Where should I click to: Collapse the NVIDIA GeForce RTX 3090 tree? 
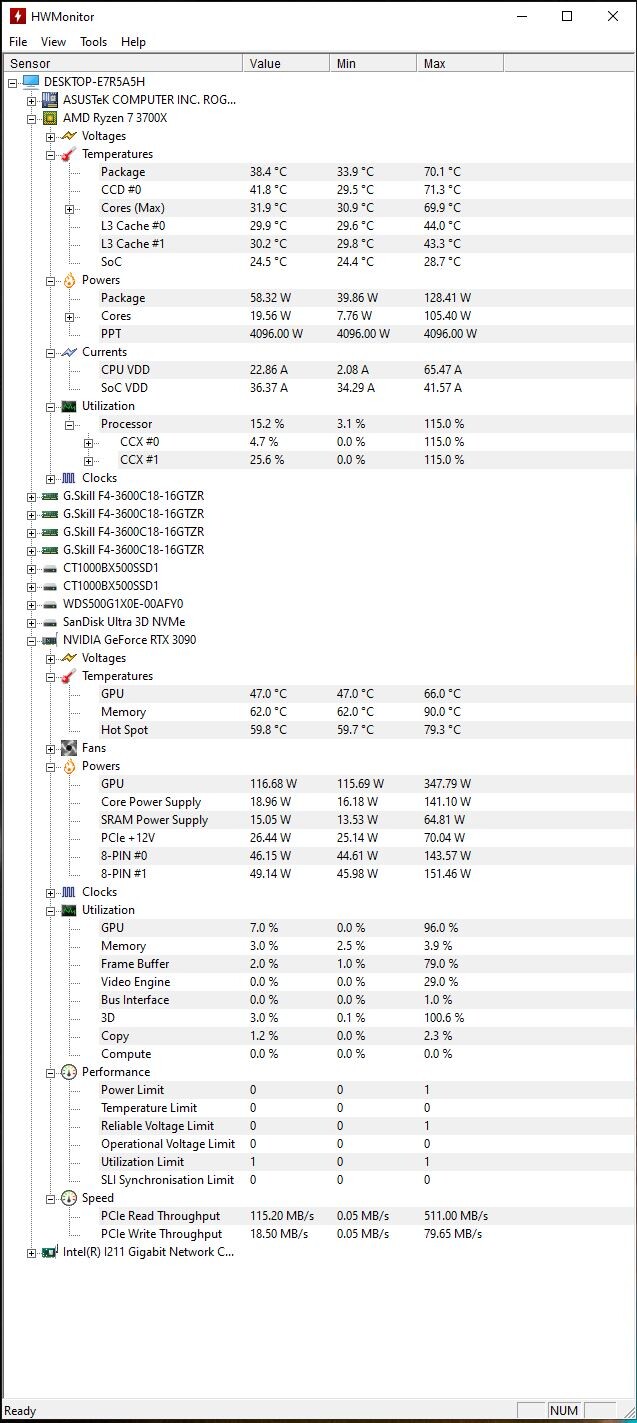tap(32, 640)
